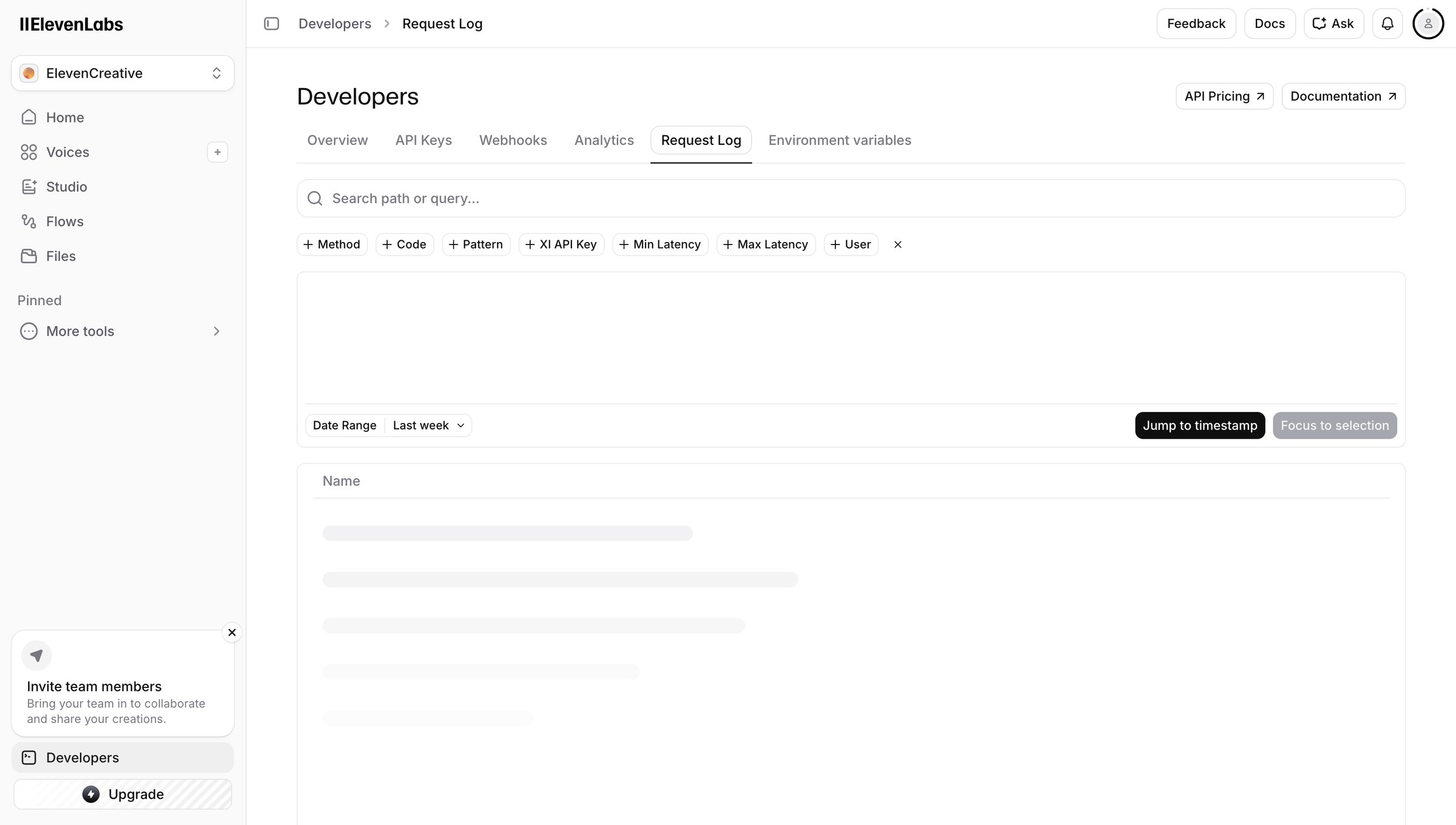The width and height of the screenshot is (1456, 825).
Task: Clear the filters with the X icon
Action: tap(898, 244)
